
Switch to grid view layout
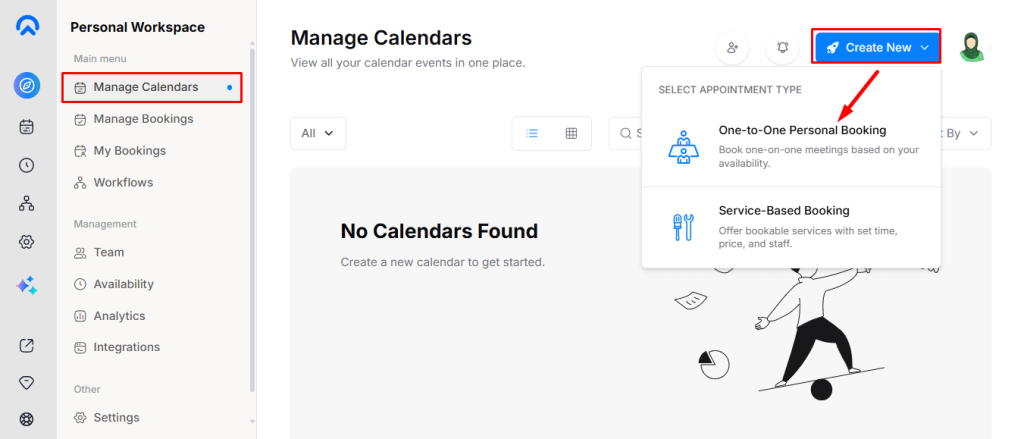click(x=571, y=133)
